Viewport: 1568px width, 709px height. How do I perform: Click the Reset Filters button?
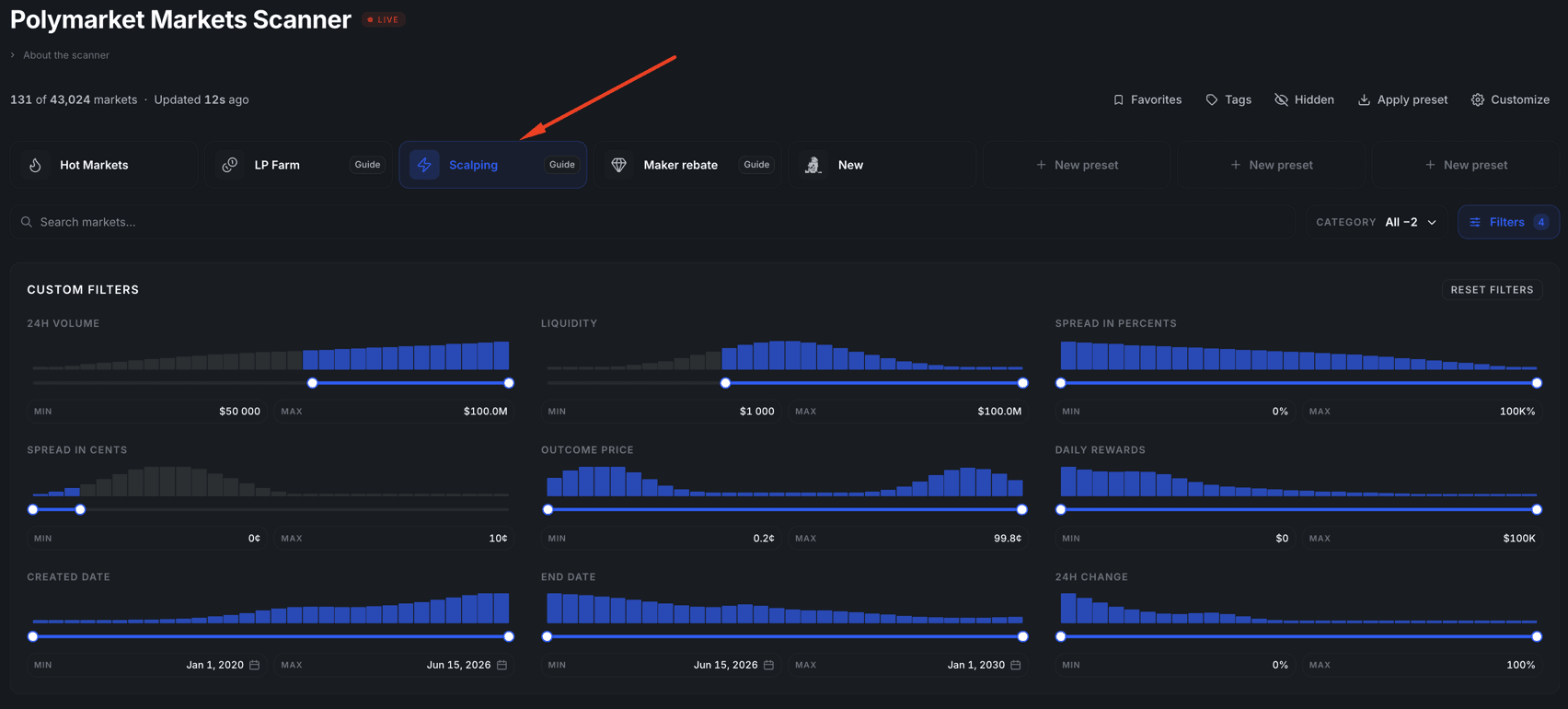pyautogui.click(x=1492, y=289)
